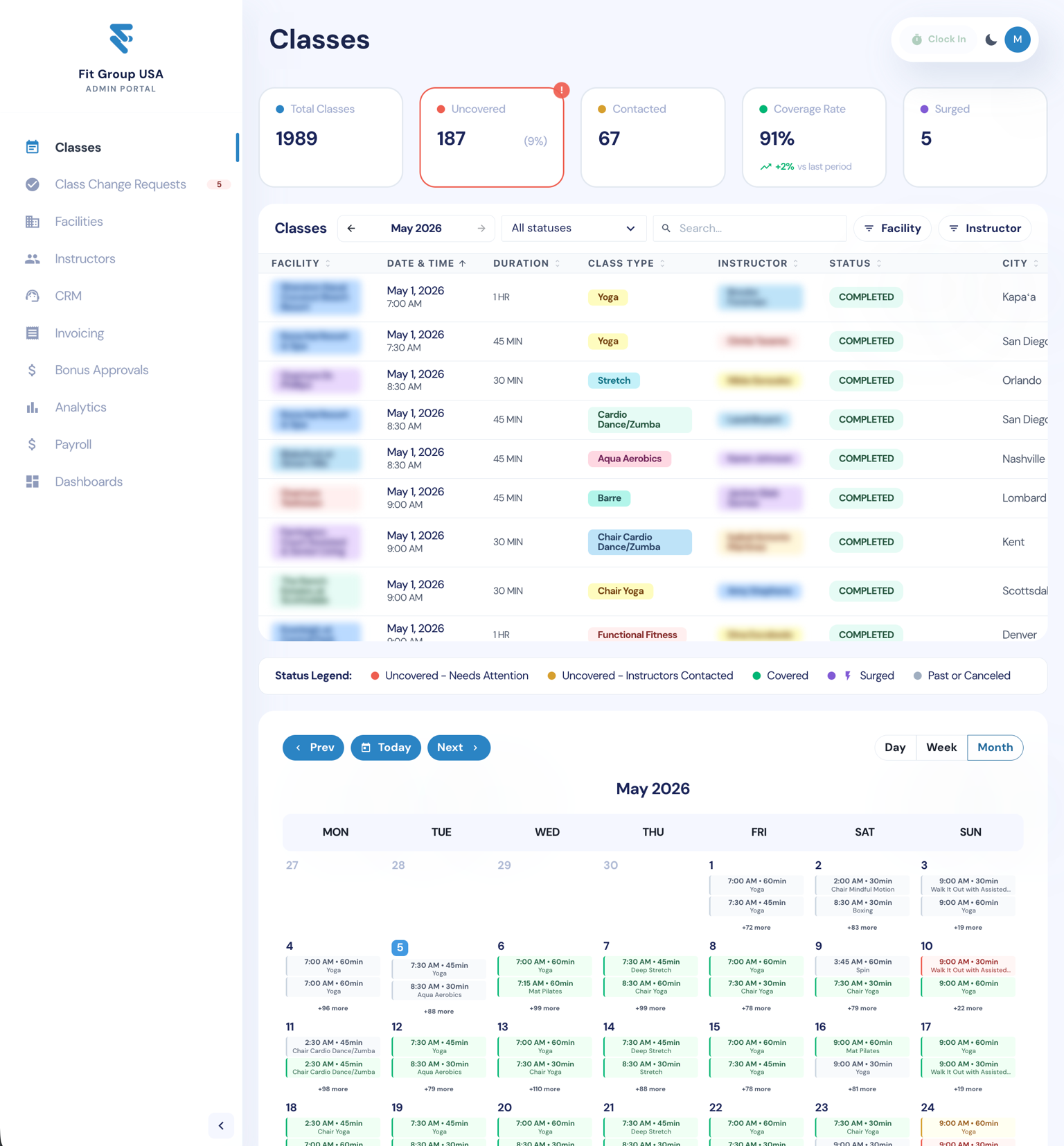This screenshot has width=1064, height=1146.
Task: Click the Instructors people icon
Action: [33, 258]
